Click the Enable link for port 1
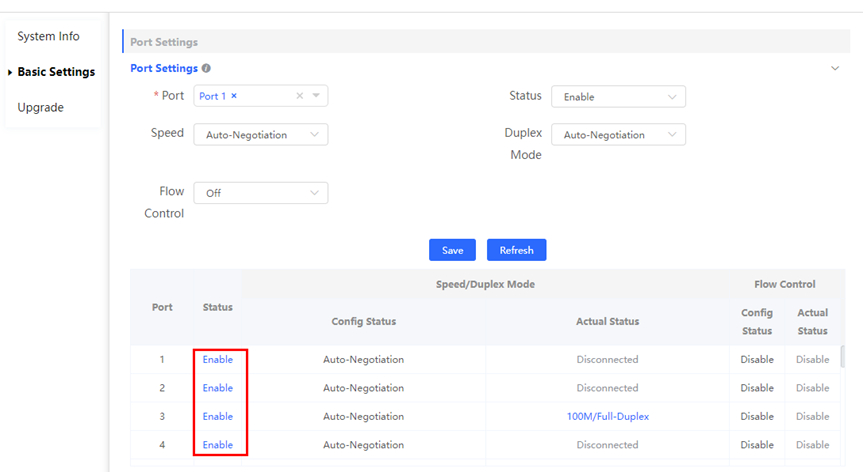 click(x=217, y=359)
